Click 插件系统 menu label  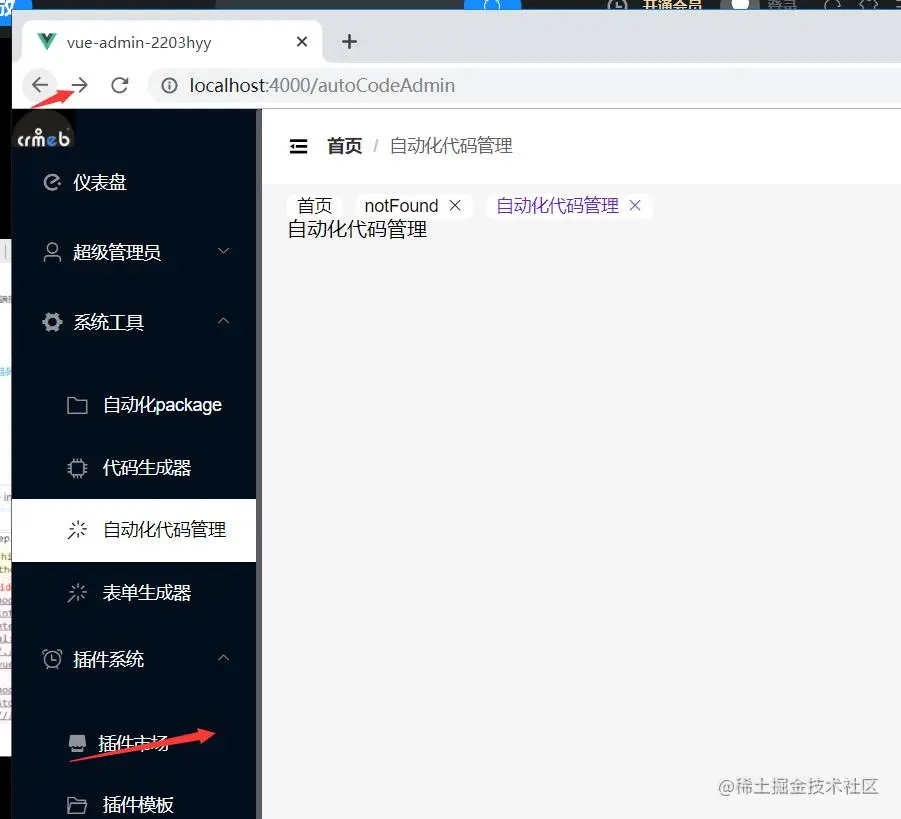(109, 659)
